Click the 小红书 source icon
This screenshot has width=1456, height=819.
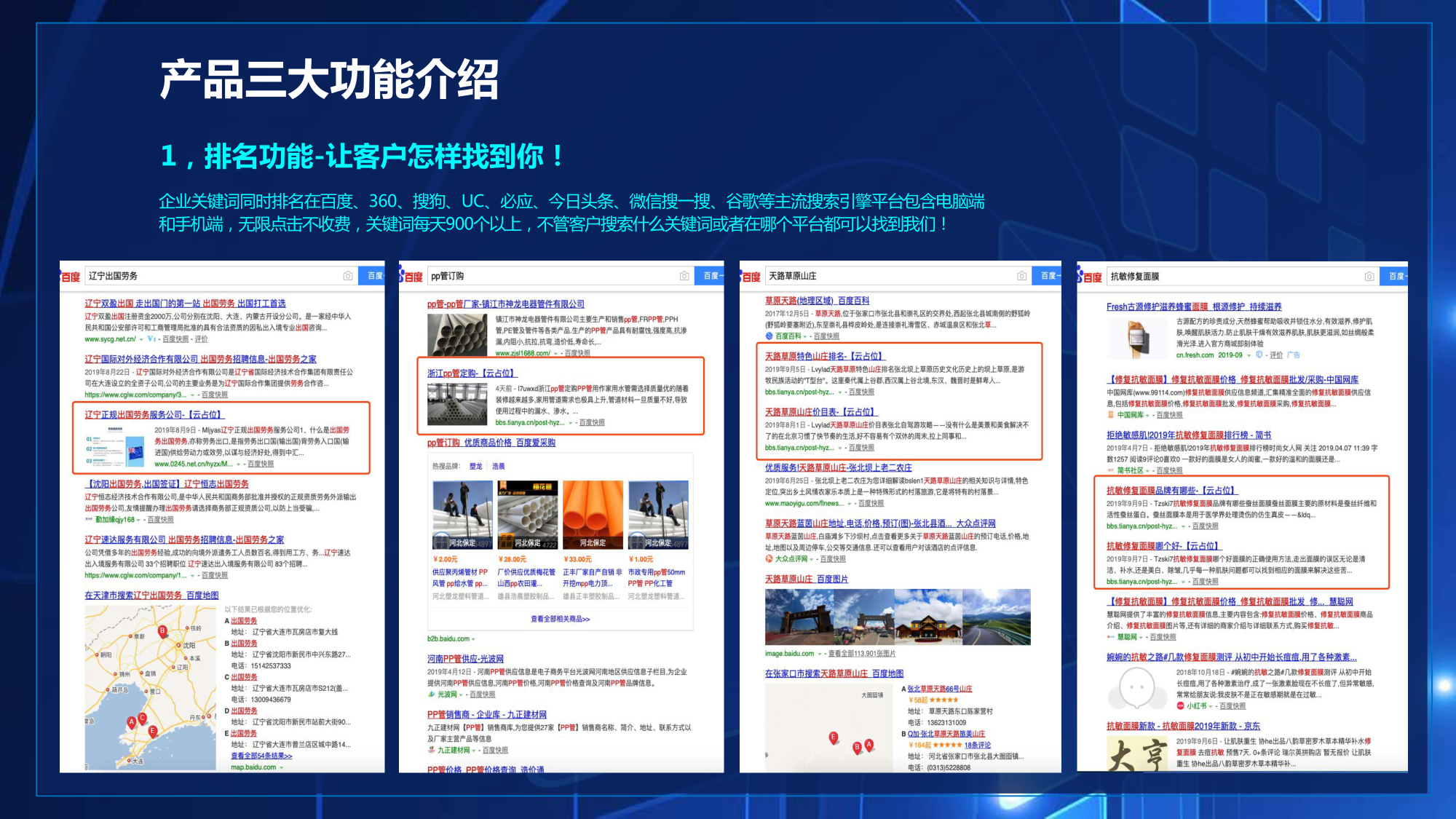pos(1181,705)
